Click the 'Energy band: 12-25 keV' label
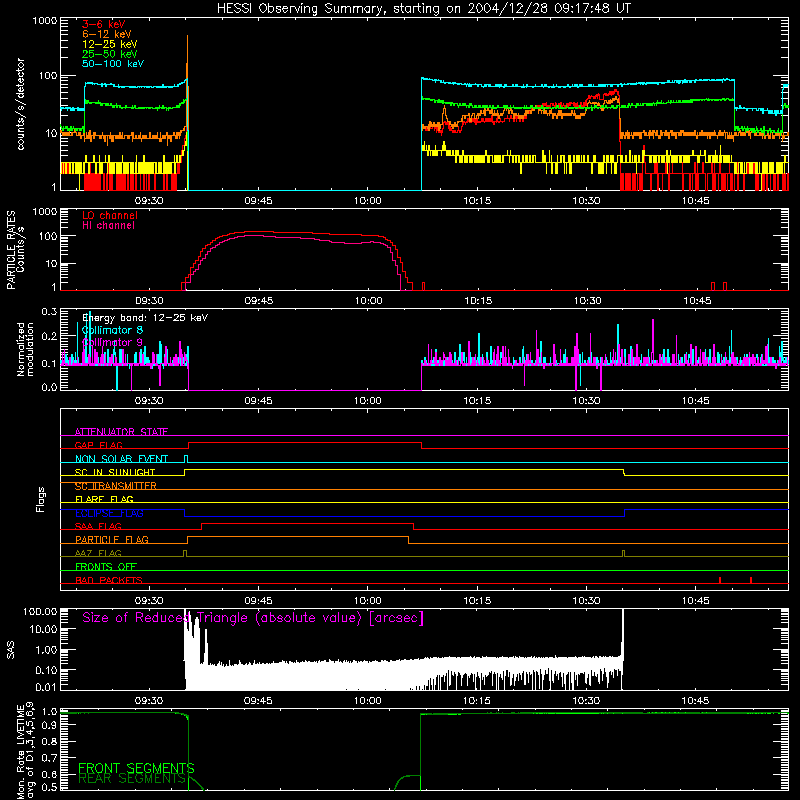This screenshot has width=800, height=800. point(145,318)
